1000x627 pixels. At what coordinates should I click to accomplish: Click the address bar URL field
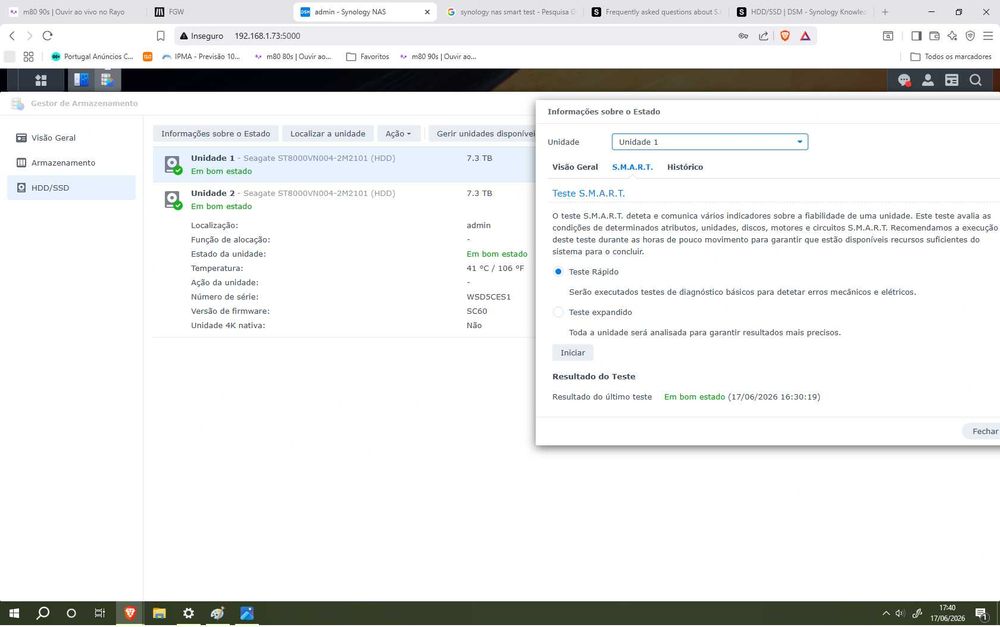click(454, 36)
